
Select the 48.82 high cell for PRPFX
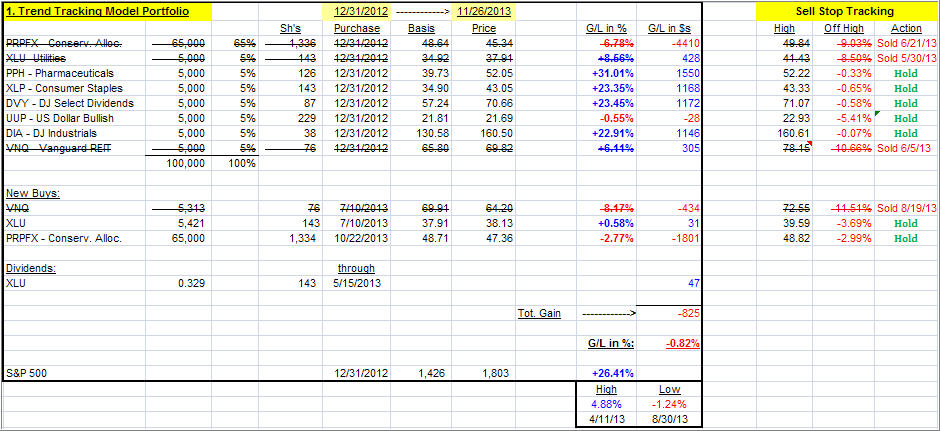click(785, 238)
